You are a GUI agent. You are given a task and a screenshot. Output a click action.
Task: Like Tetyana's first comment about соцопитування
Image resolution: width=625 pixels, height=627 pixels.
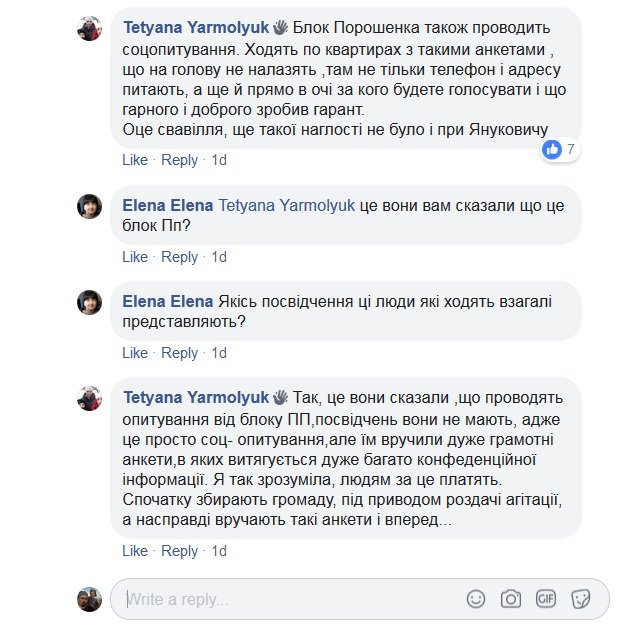click(x=134, y=160)
